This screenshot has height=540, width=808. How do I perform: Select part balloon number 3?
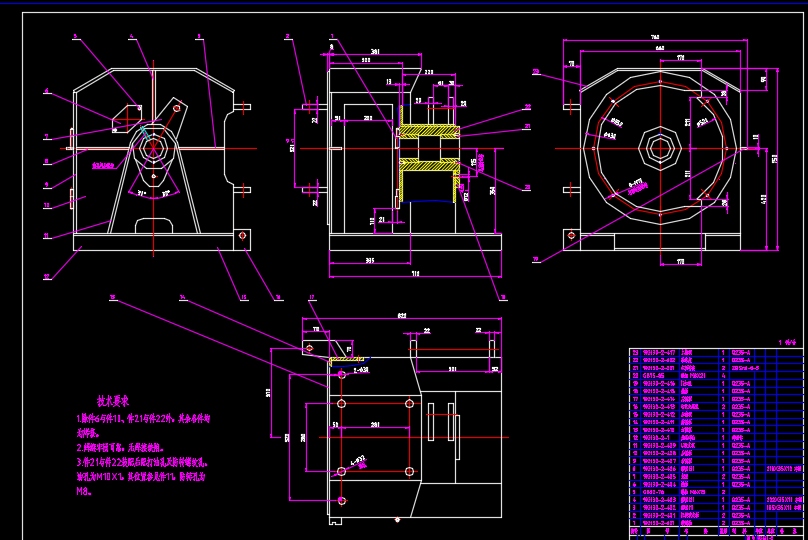(x=199, y=37)
